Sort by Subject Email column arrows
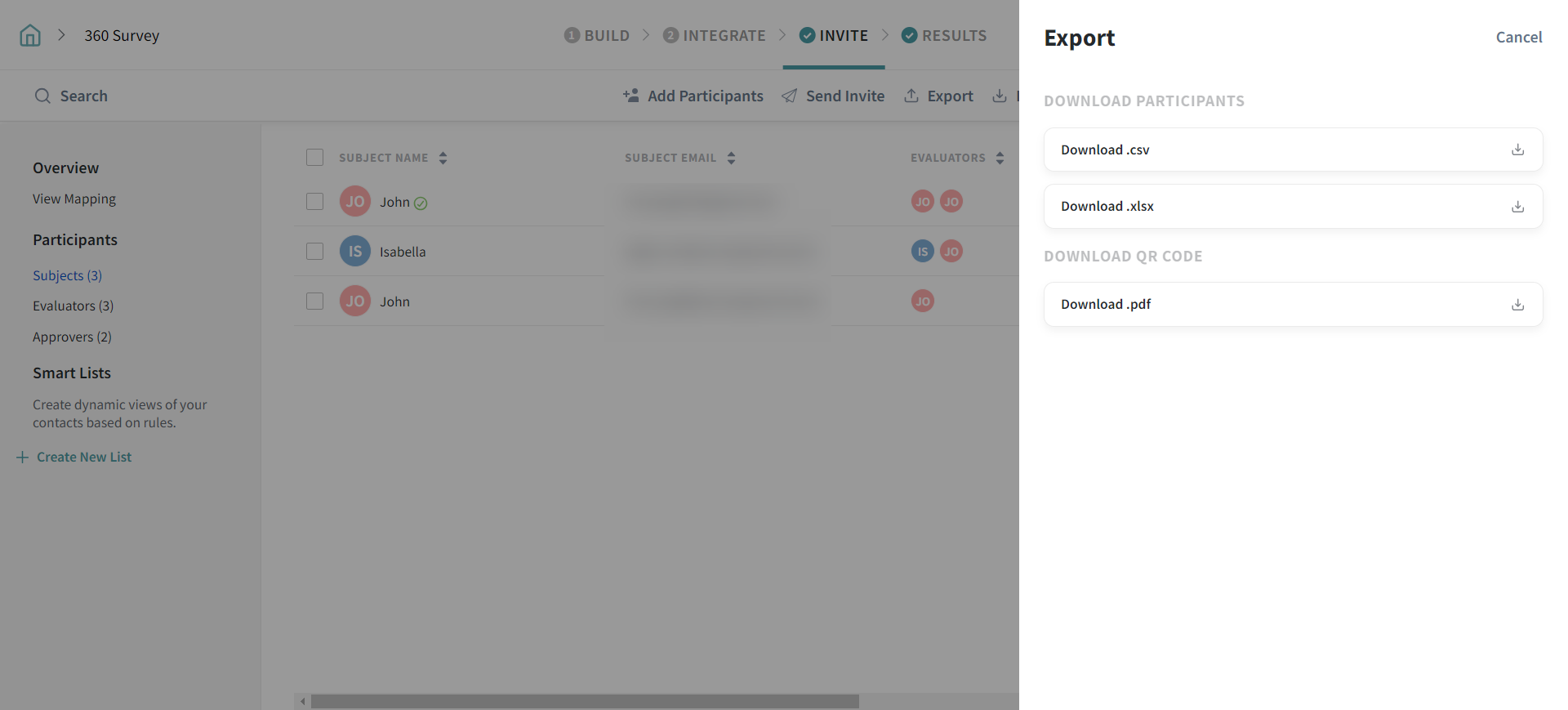Screen dimensions: 1568x710 tap(731, 158)
